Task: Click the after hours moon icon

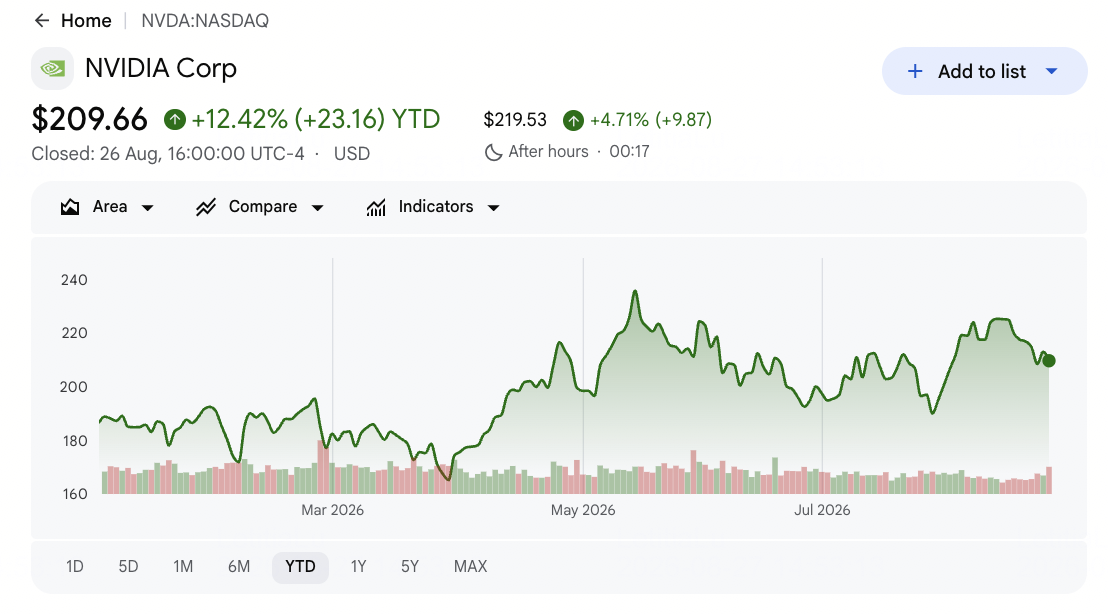Action: tap(493, 152)
